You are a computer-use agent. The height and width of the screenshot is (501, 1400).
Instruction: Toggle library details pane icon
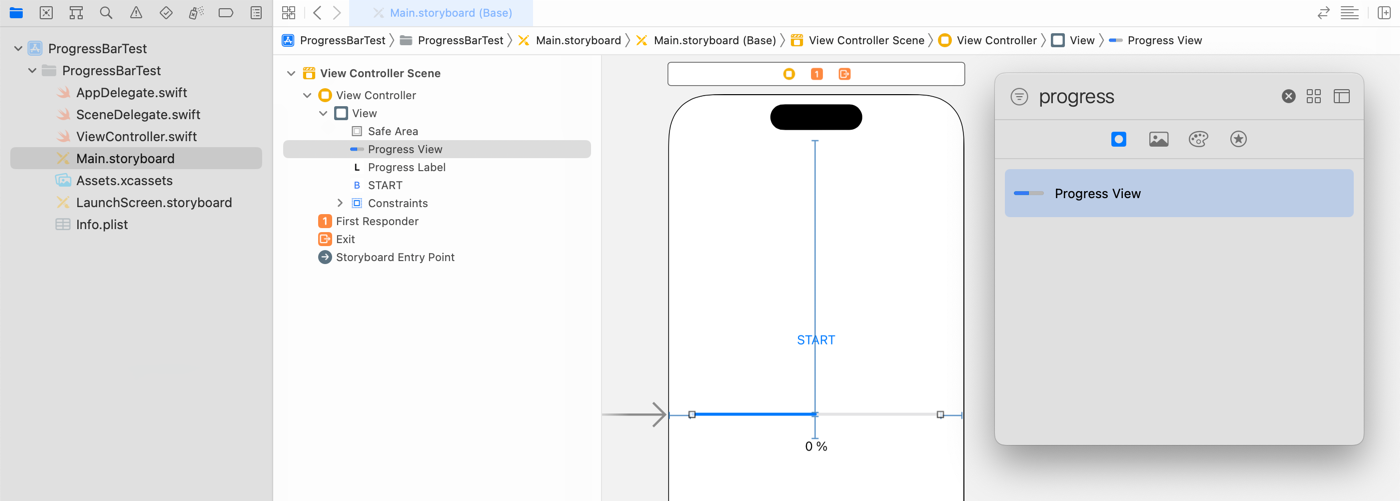pyautogui.click(x=1341, y=96)
